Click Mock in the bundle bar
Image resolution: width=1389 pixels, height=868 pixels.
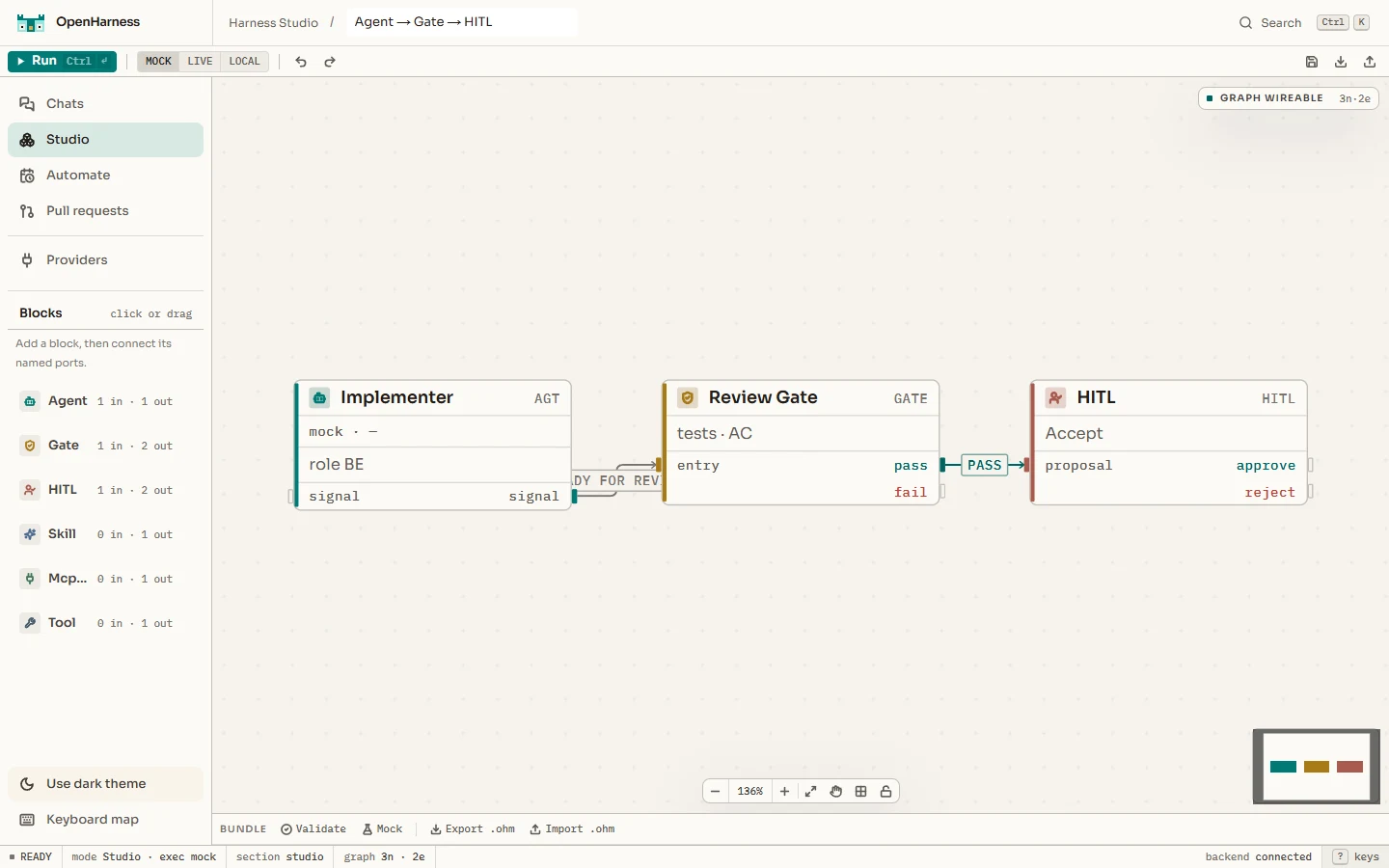pos(383,829)
